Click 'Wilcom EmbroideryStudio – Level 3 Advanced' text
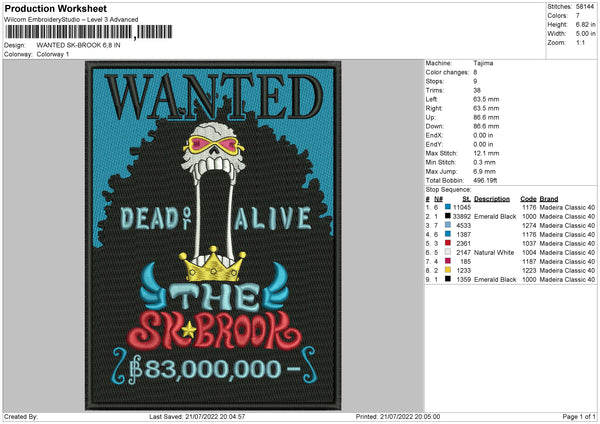This screenshot has height=424, width=600. [x=71, y=20]
